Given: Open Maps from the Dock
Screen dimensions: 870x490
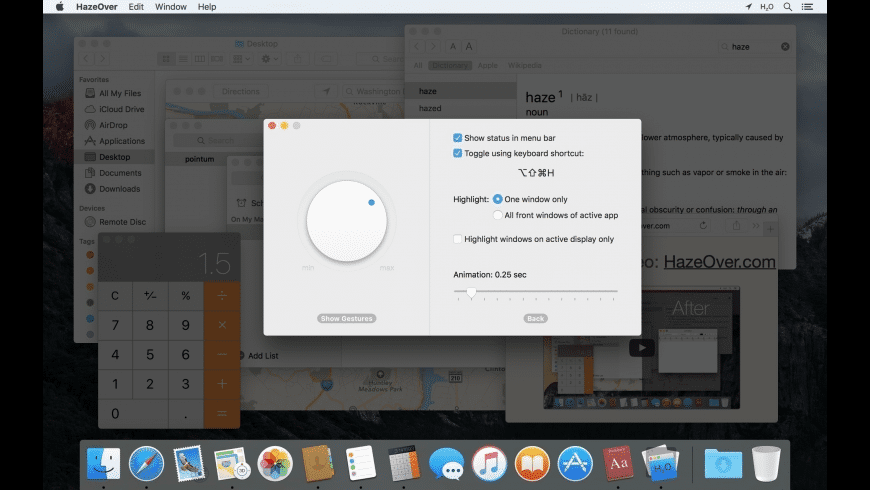Looking at the screenshot, I should coord(232,463).
